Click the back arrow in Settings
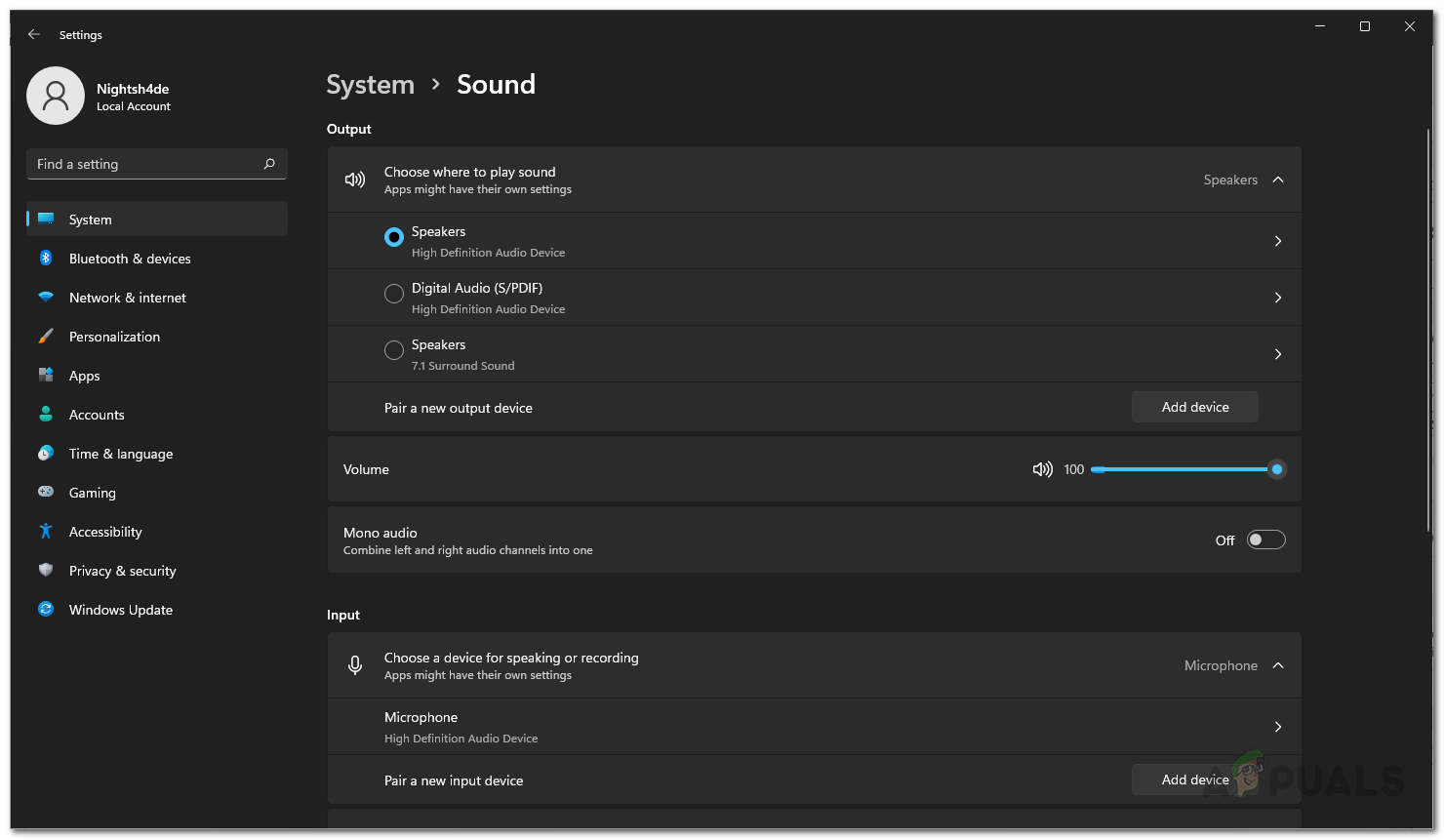The height and width of the screenshot is (840, 1444). coord(34,34)
